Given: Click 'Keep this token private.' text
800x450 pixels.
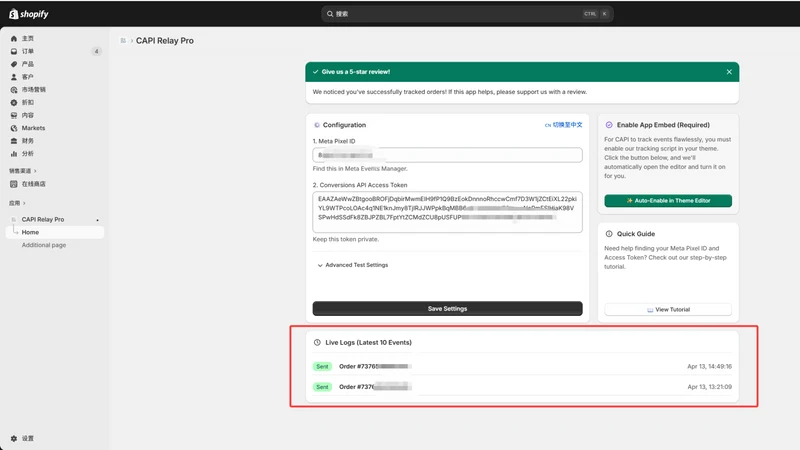Looking at the screenshot, I should 345,239.
